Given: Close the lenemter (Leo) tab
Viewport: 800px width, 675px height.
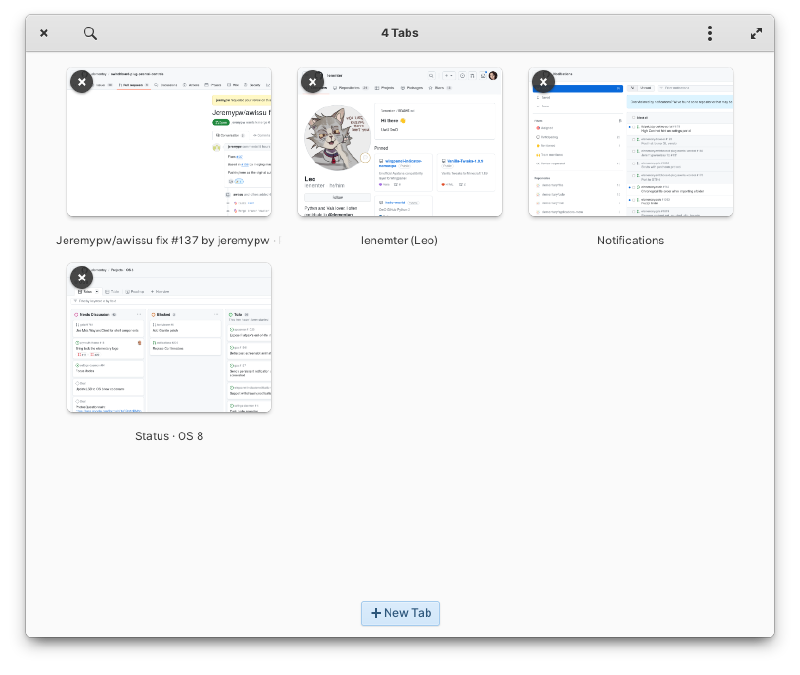Looking at the screenshot, I should [x=313, y=81].
